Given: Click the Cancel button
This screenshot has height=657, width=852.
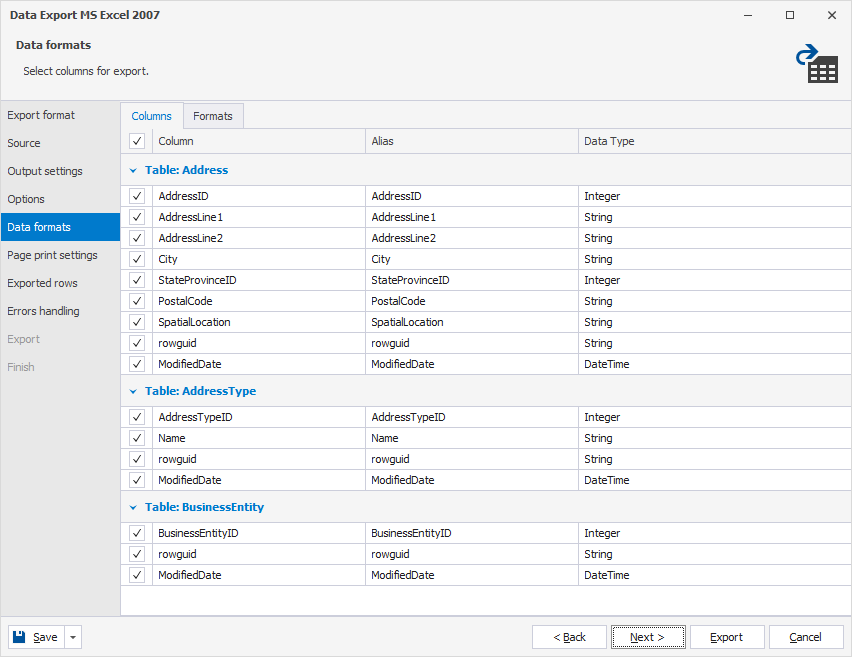Looking at the screenshot, I should click(805, 637).
